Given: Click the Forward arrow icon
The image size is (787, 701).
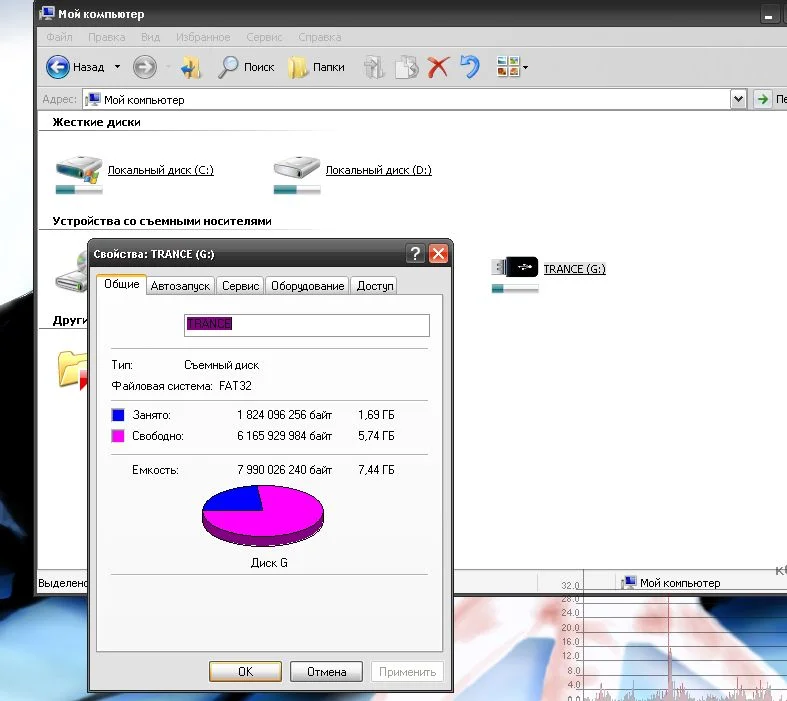Looking at the screenshot, I should pos(145,67).
